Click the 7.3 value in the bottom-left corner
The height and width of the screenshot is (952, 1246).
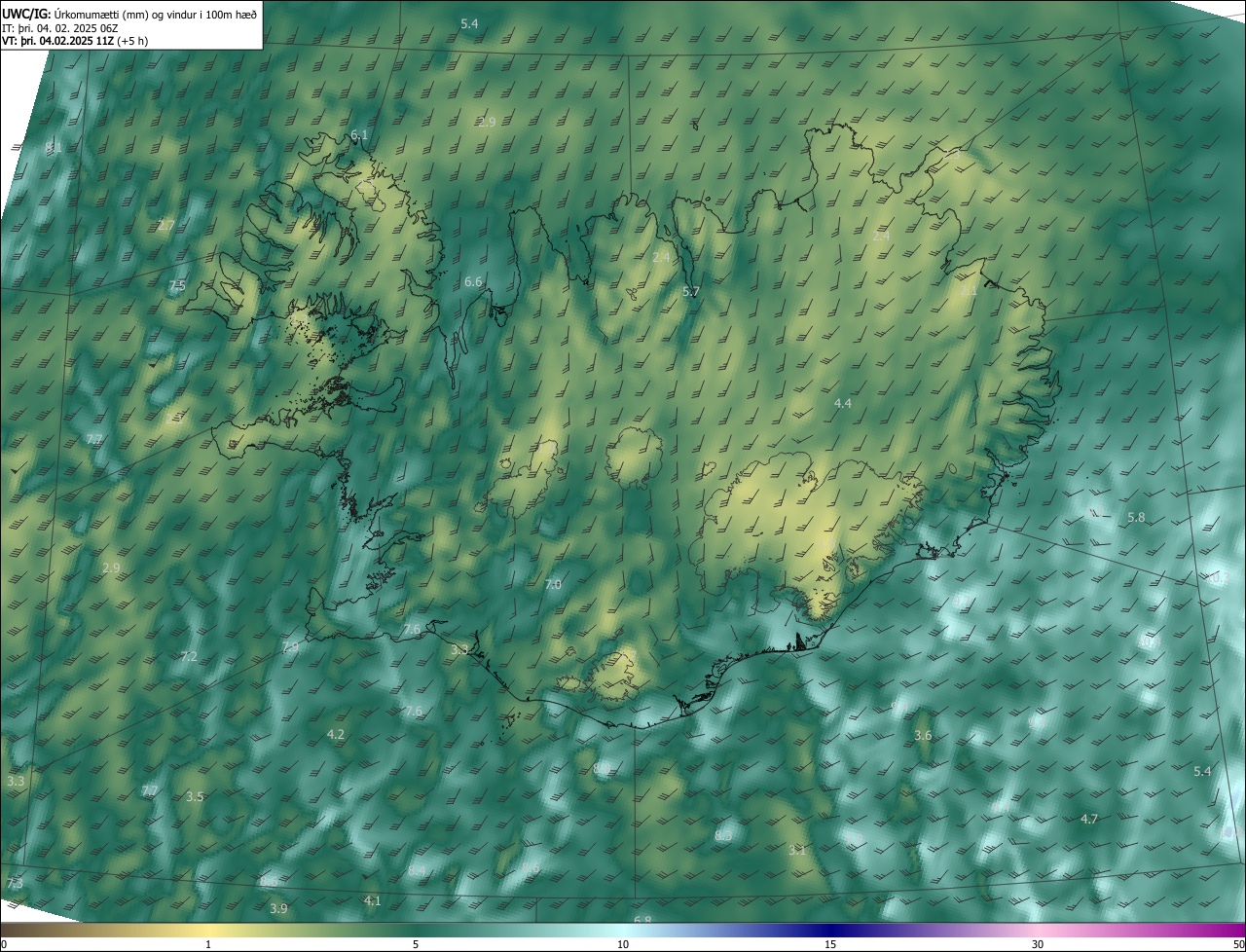click(15, 883)
